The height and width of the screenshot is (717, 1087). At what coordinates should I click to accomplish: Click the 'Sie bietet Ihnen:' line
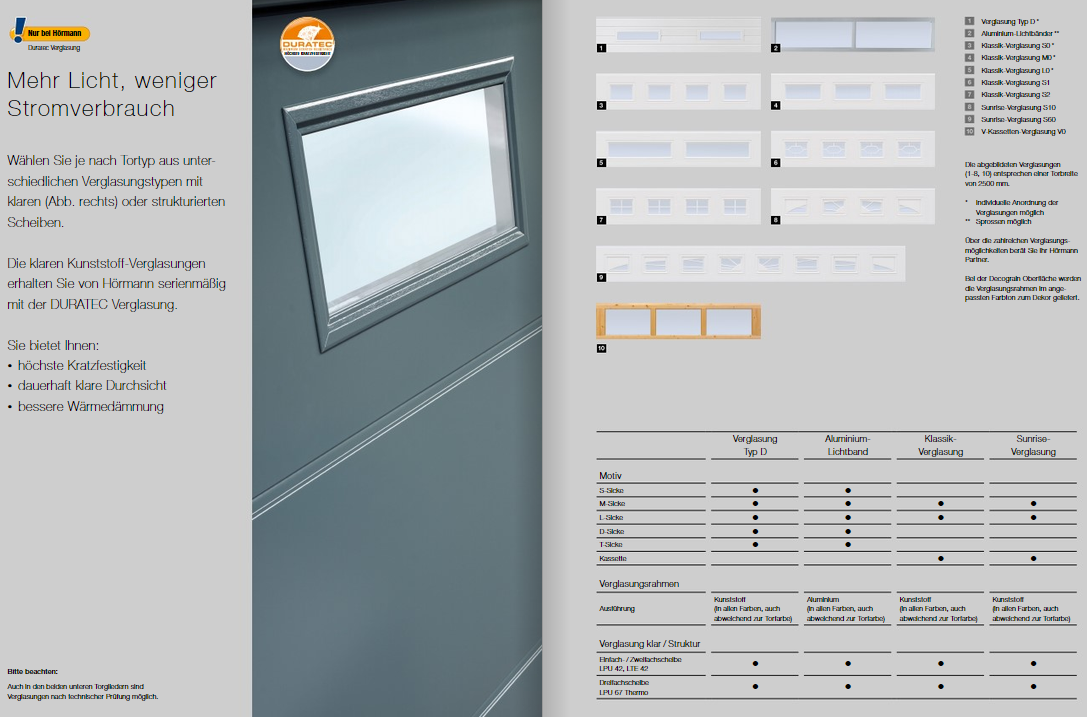tap(53, 345)
